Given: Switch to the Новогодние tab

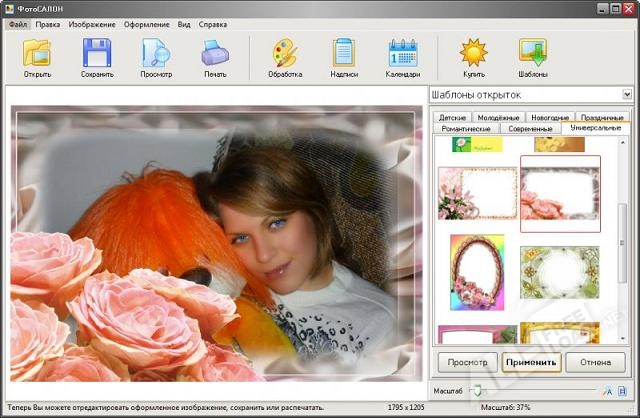Looking at the screenshot, I should pyautogui.click(x=550, y=118).
